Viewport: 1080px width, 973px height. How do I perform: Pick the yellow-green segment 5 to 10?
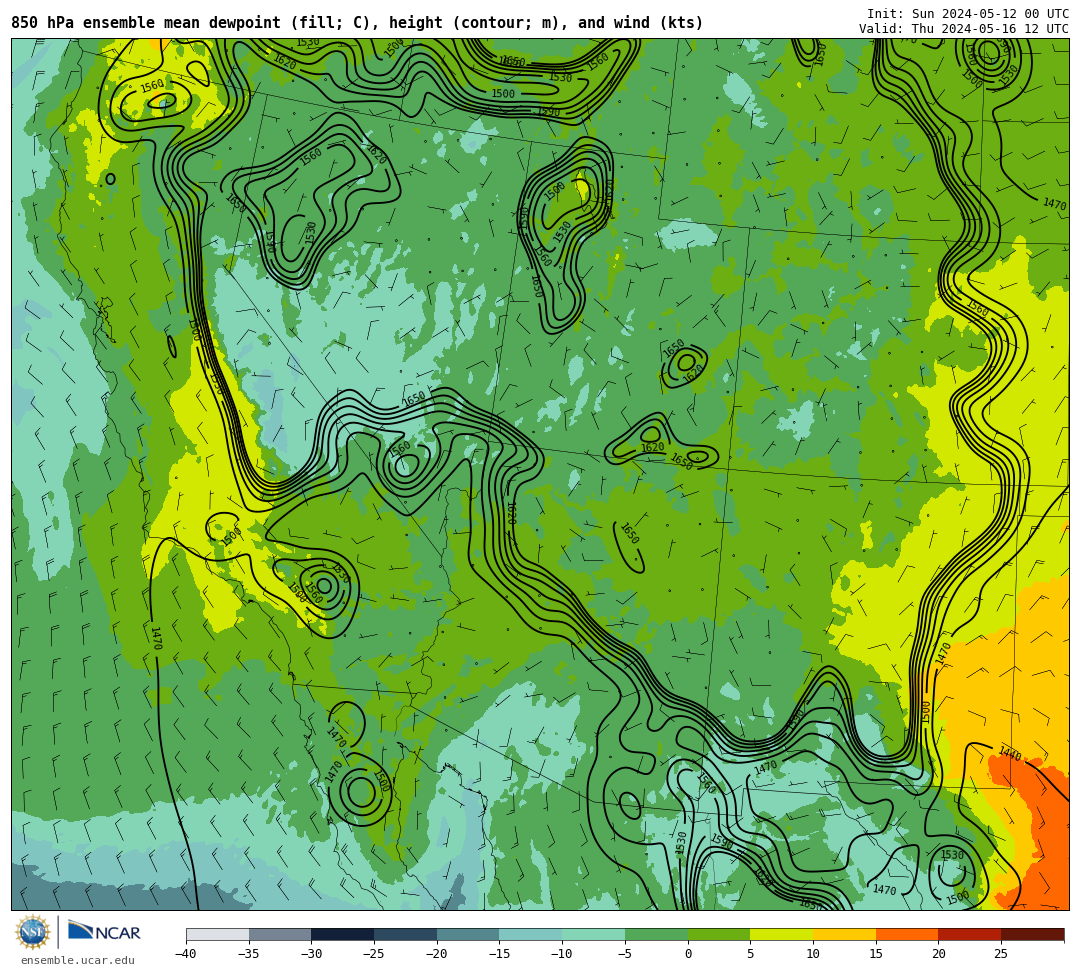pos(782,934)
